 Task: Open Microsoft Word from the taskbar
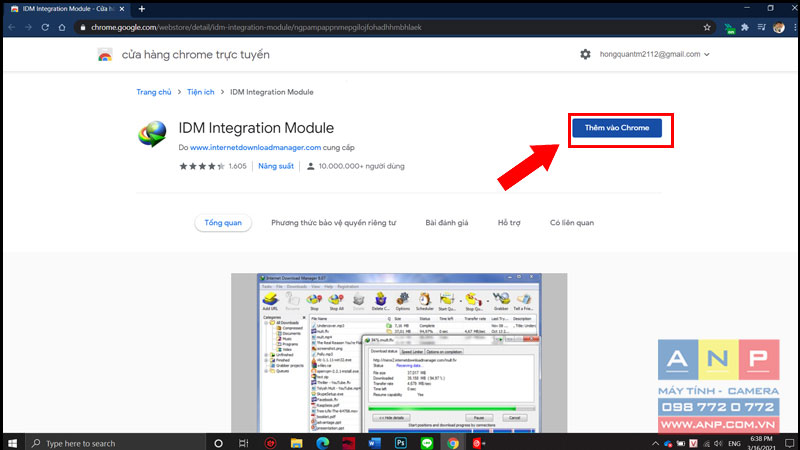374,443
